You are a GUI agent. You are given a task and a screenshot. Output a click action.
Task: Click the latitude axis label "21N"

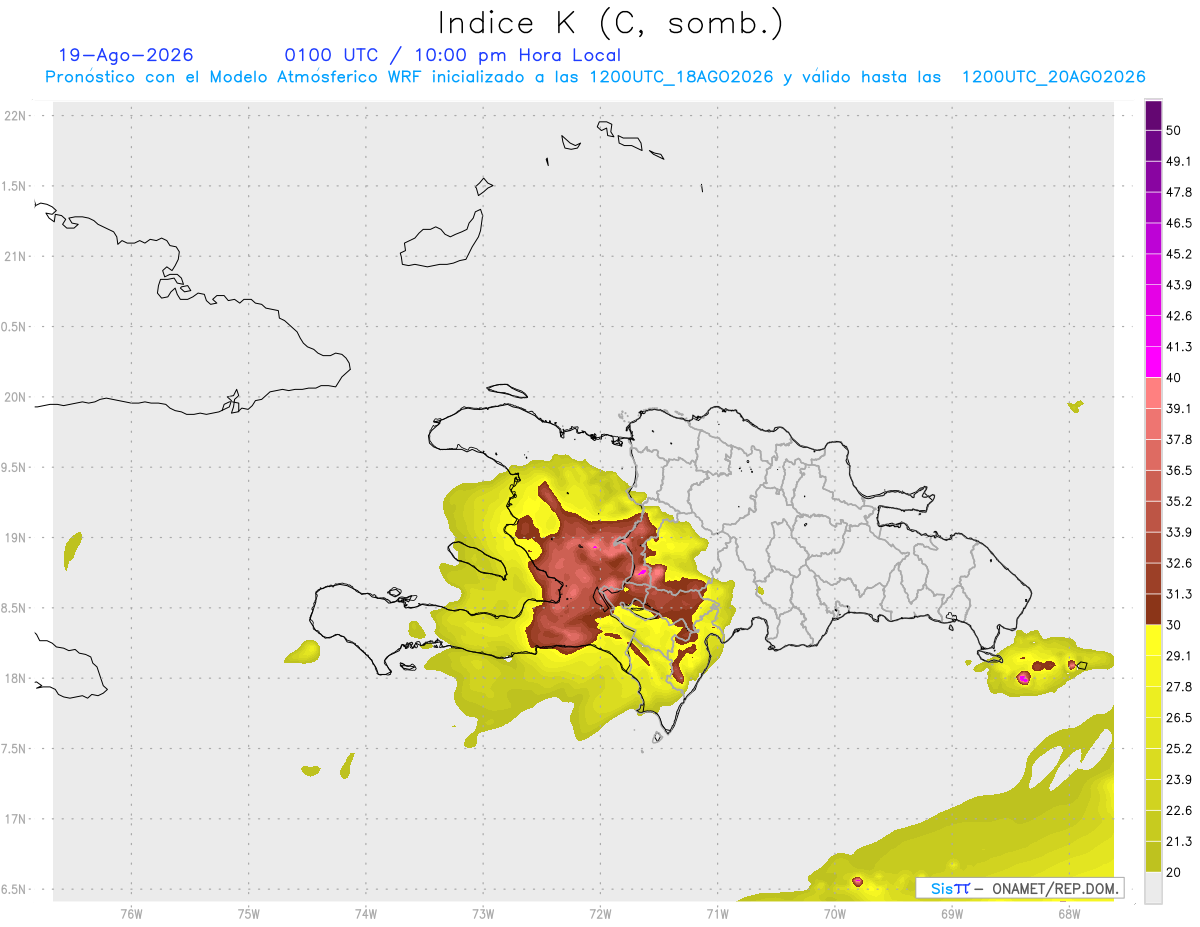[15, 256]
